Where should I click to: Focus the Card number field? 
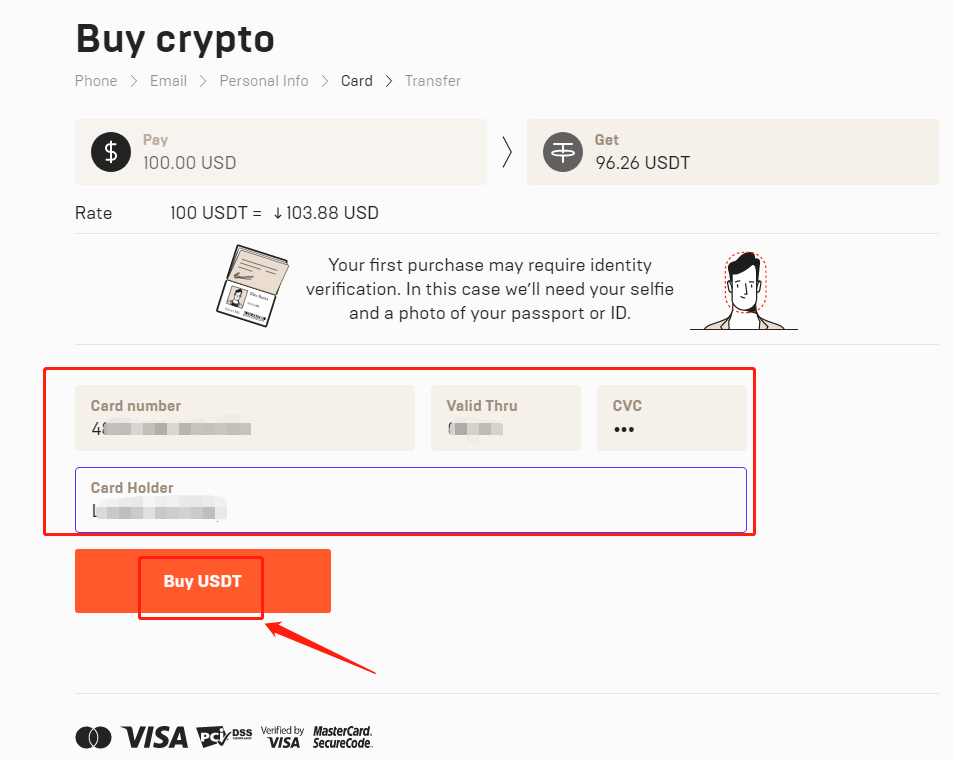tap(245, 418)
